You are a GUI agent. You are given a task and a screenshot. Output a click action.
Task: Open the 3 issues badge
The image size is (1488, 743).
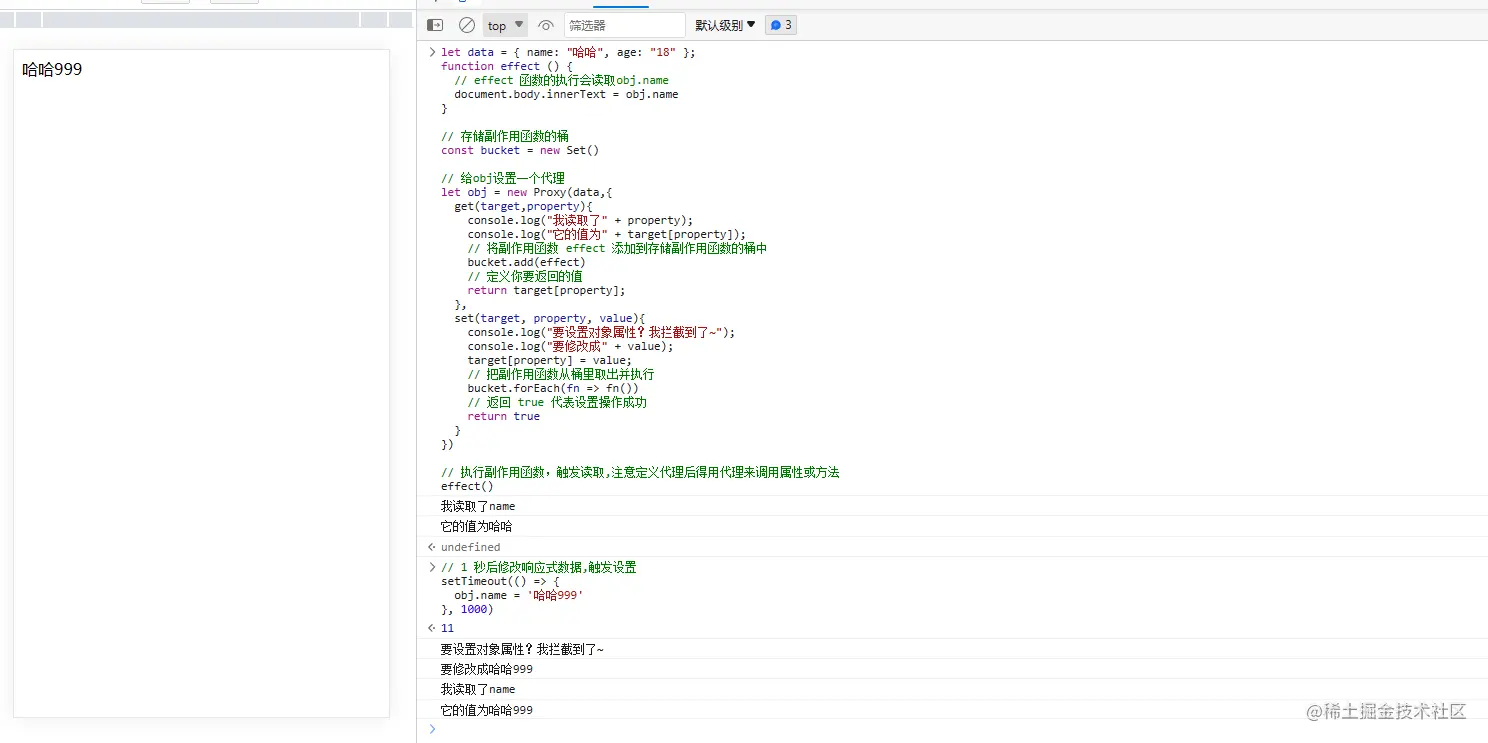tap(781, 25)
